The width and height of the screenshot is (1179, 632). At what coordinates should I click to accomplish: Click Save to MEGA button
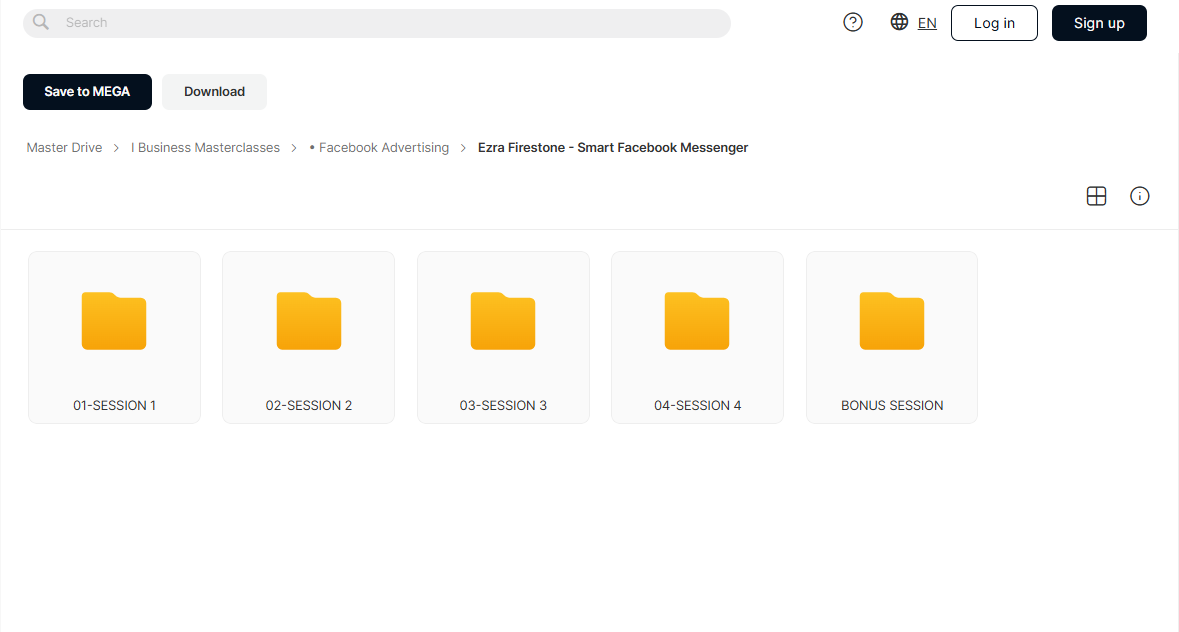pyautogui.click(x=87, y=92)
